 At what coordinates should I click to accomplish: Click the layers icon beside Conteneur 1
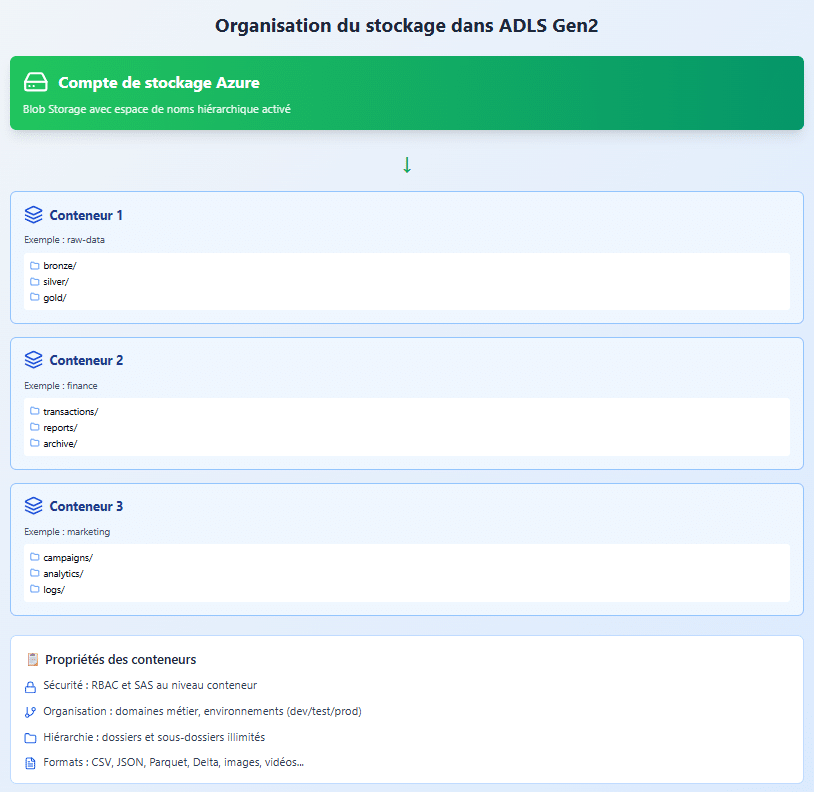[34, 215]
